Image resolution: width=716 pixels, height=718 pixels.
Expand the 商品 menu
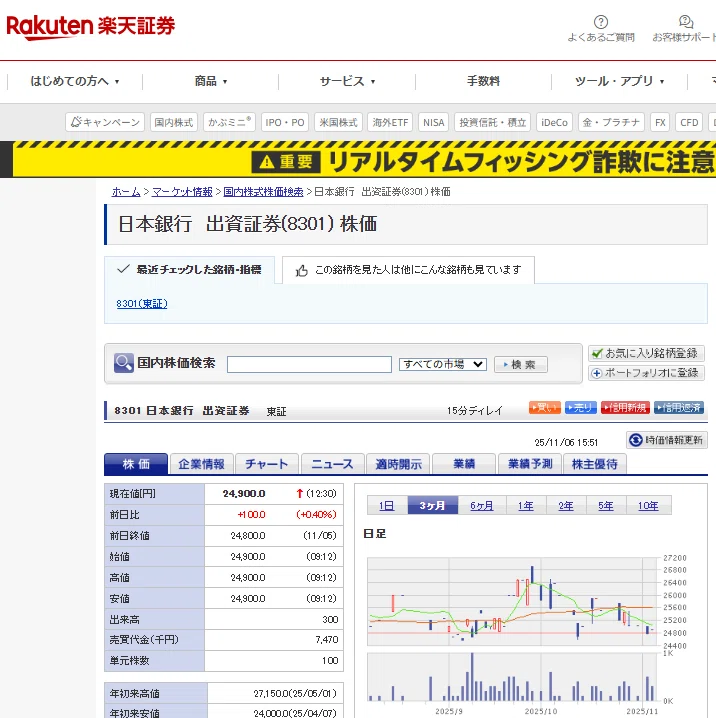coord(211,82)
